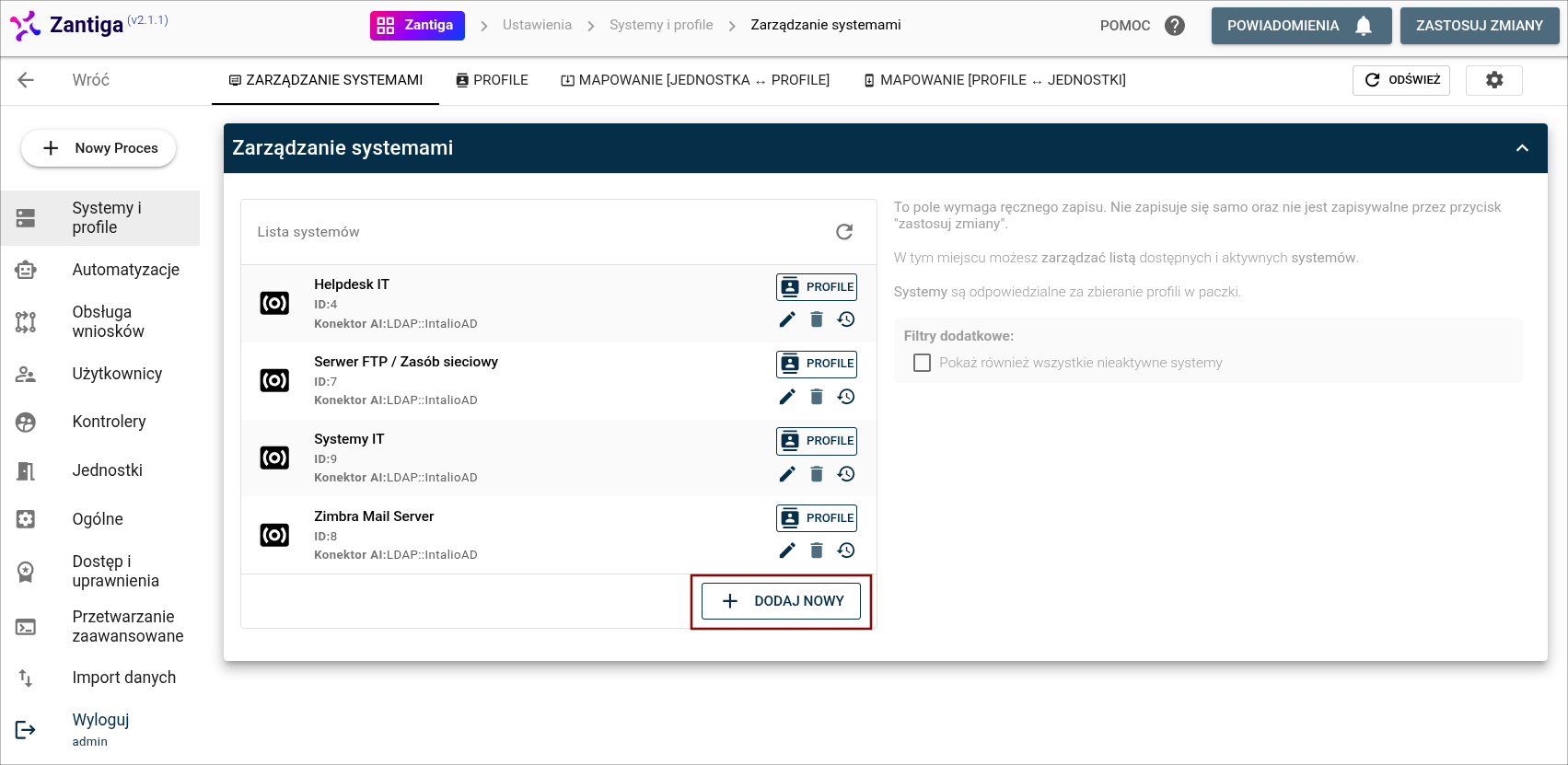Refresh the Lista systemów list

[x=844, y=232]
